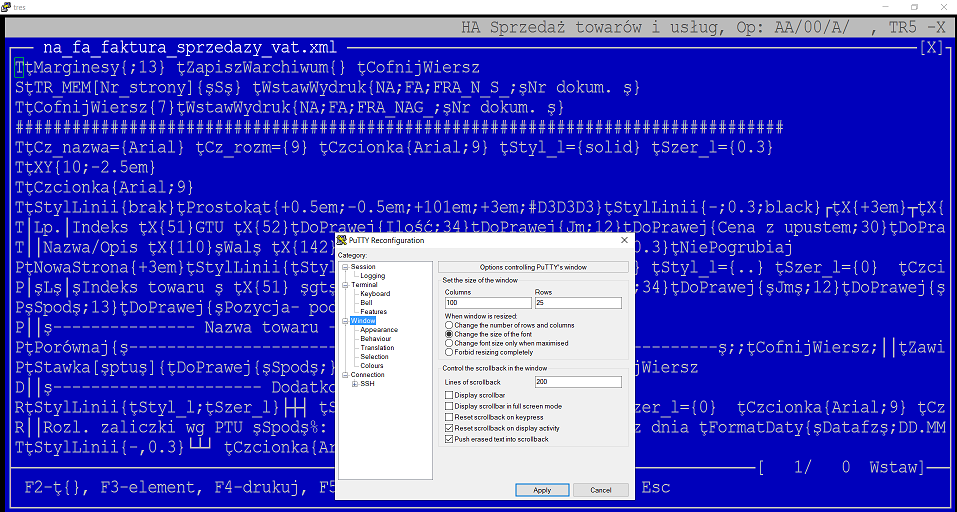This screenshot has height=512, width=957.
Task: Select Connection in the category tree
Action: click(x=367, y=375)
